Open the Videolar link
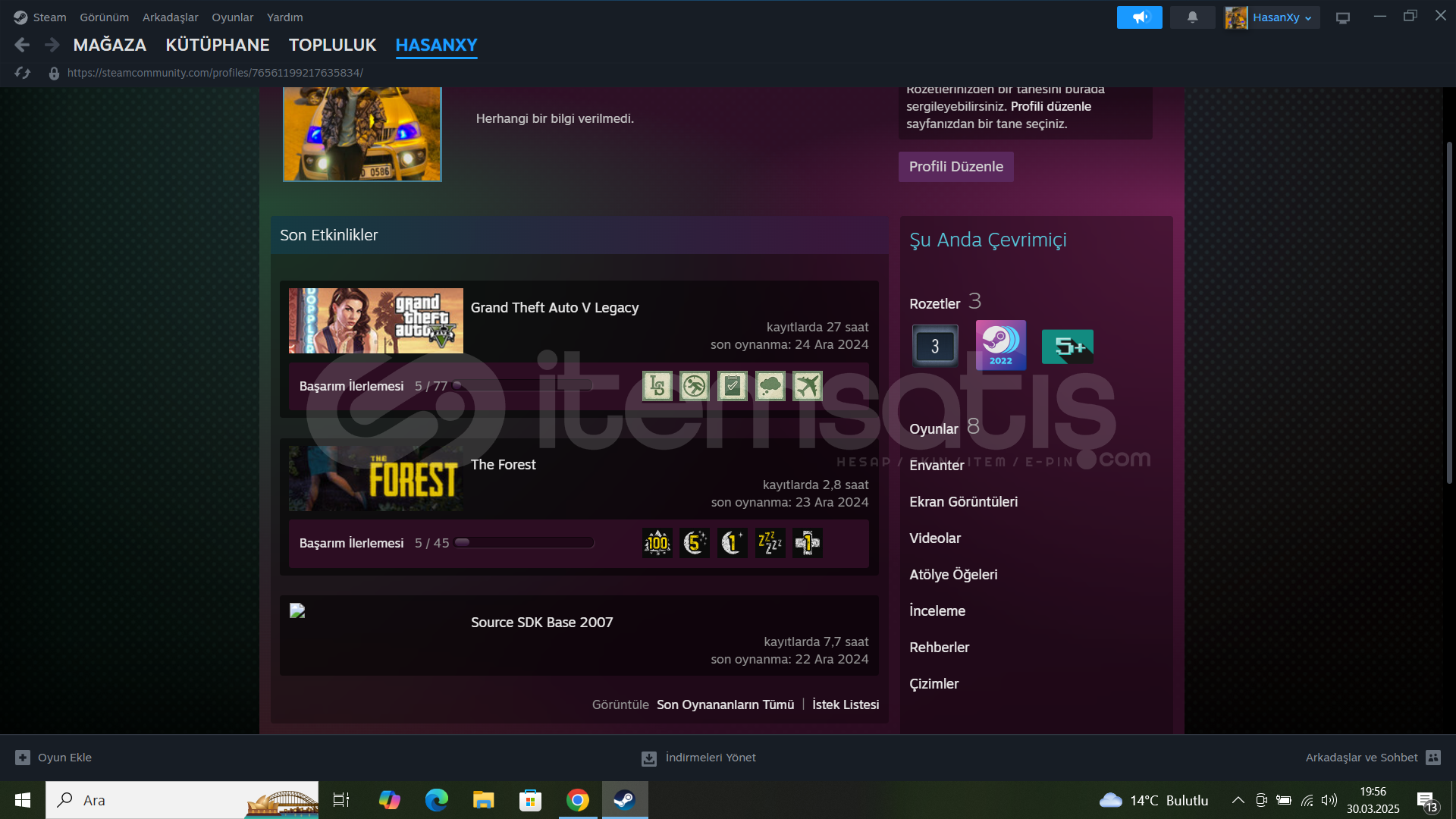1456x819 pixels. pos(935,538)
